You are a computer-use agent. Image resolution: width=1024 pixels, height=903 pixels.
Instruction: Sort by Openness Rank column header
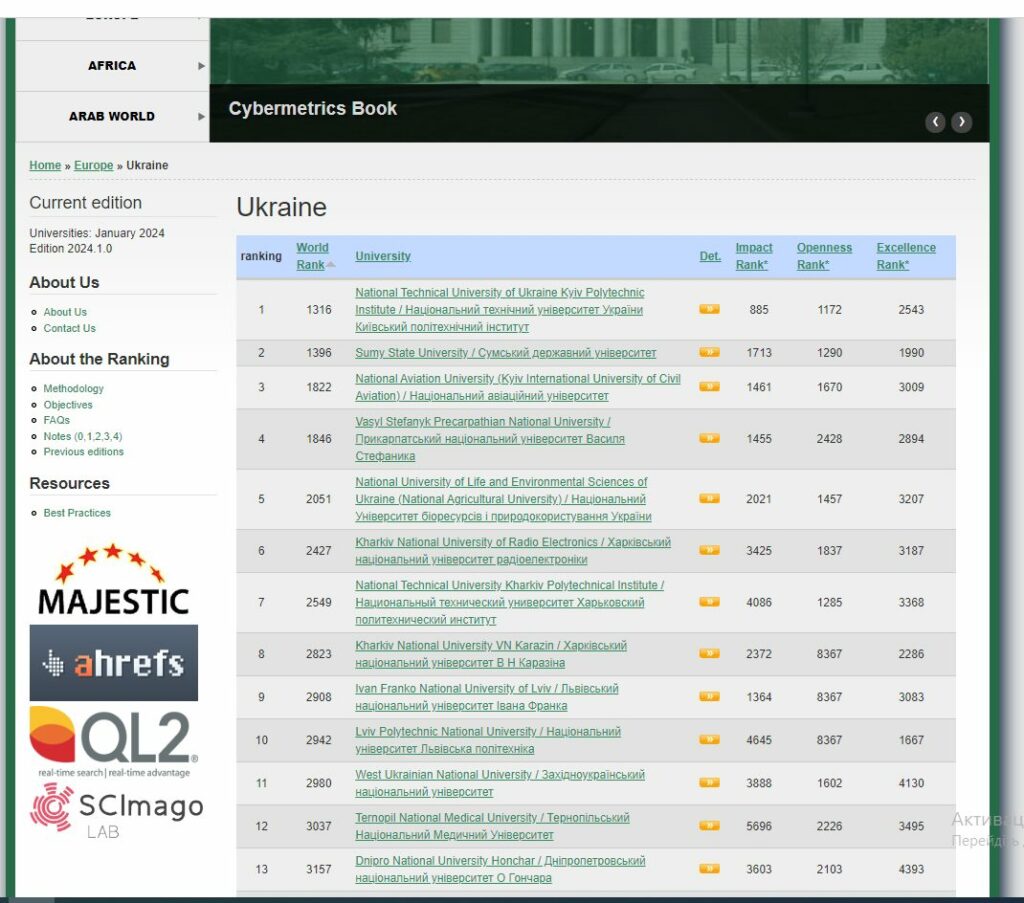pyautogui.click(x=824, y=256)
